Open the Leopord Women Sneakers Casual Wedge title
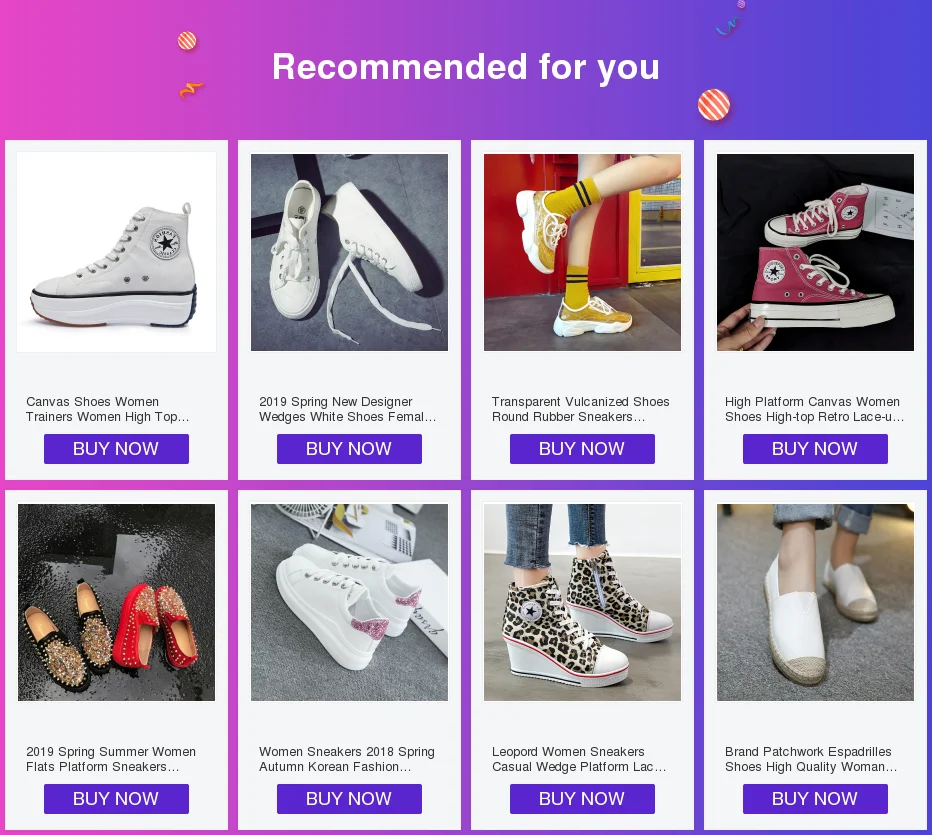The width and height of the screenshot is (932, 835). coord(579,759)
